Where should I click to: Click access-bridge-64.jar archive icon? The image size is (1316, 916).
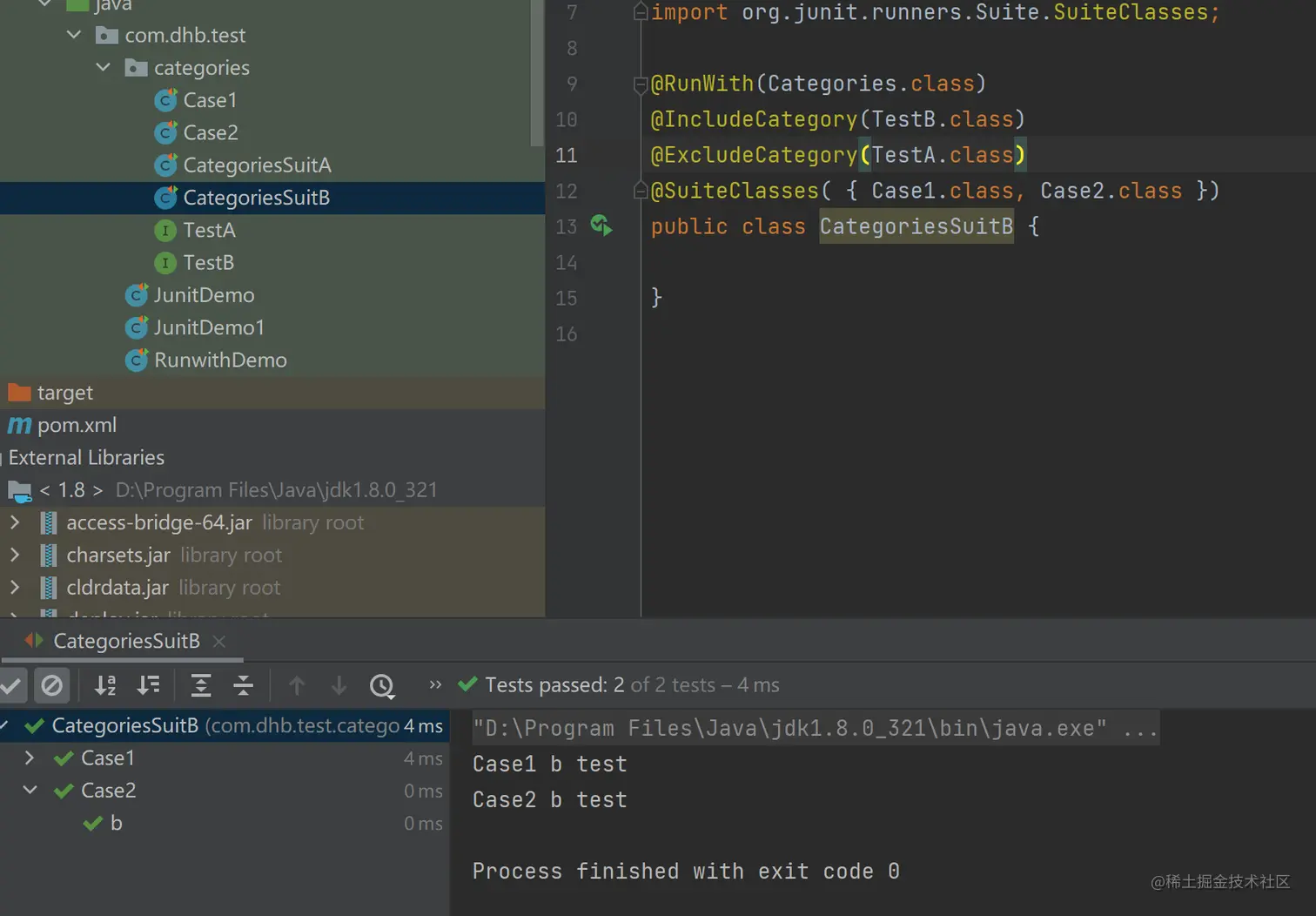tap(50, 522)
